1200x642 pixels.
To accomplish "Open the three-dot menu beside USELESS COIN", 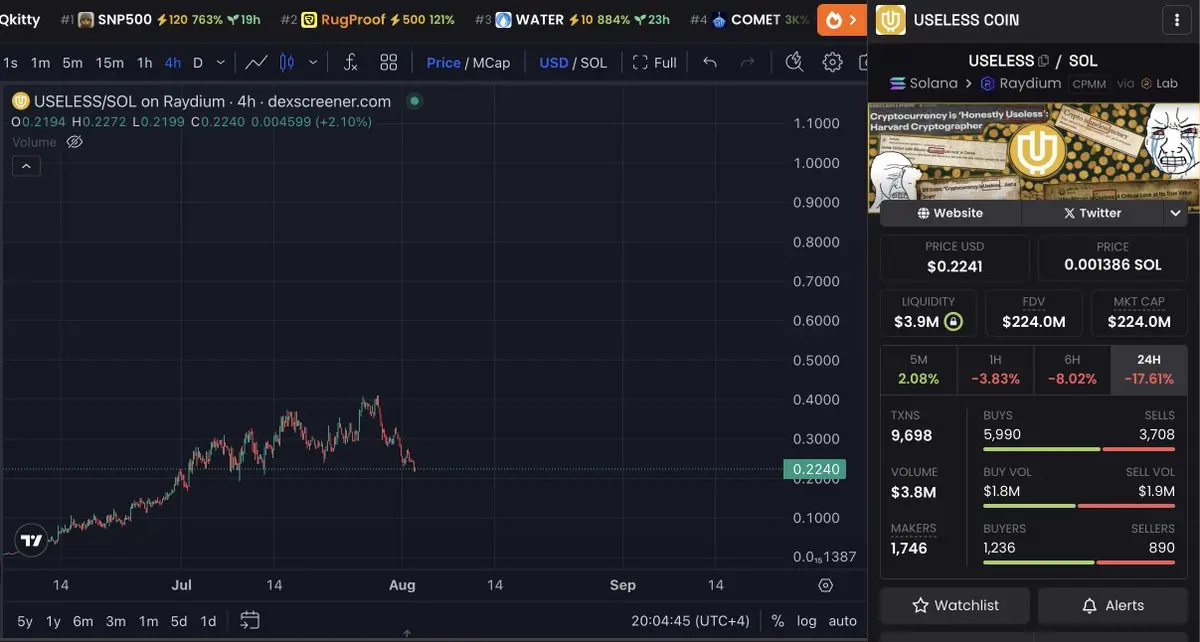I will tap(1175, 20).
